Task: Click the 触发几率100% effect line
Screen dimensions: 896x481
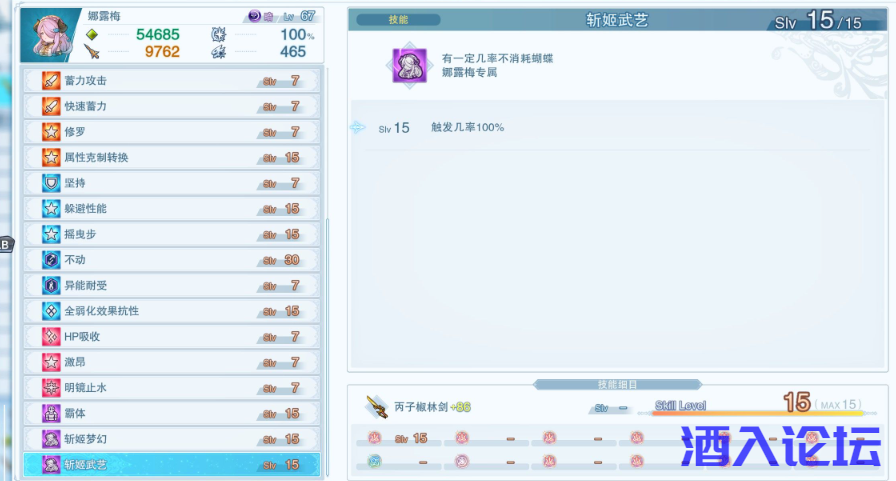Action: click(467, 127)
